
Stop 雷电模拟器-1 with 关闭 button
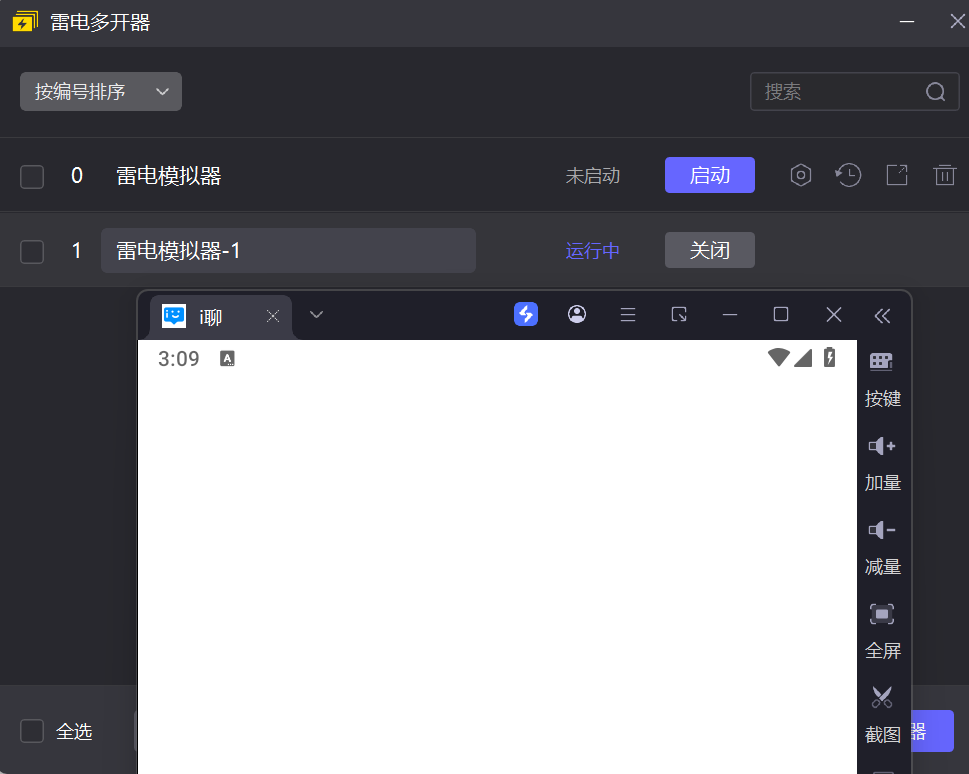click(x=709, y=250)
